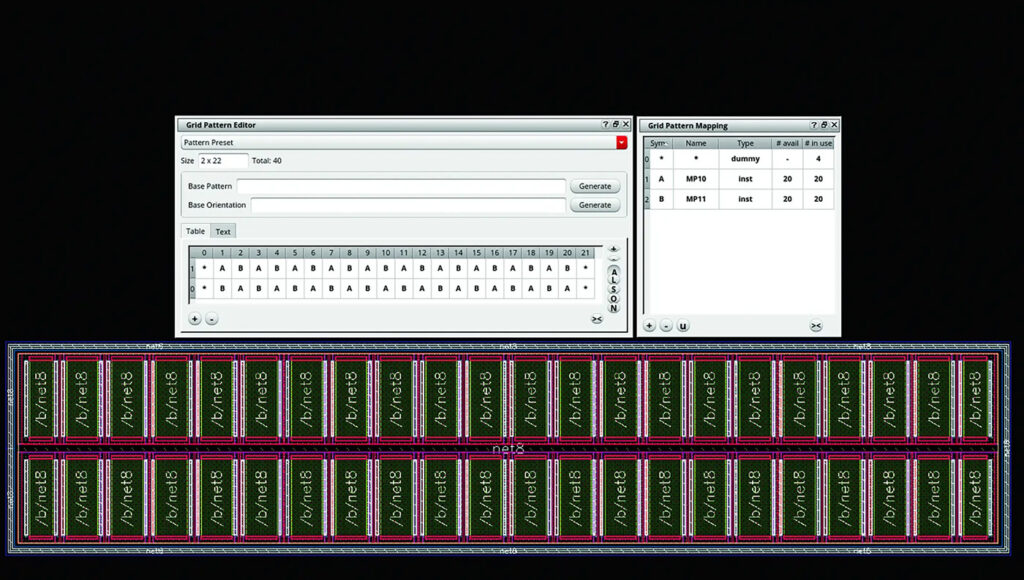Click the Base Pattern text field
The image size is (1024, 580).
(401, 187)
